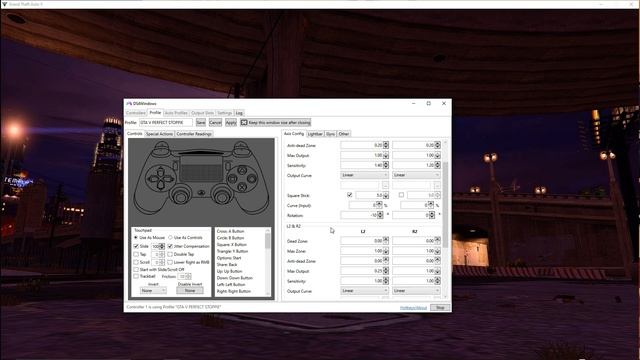Open right stick Output Curve dropdown
The width and height of the screenshot is (640, 360).
[x=416, y=175]
